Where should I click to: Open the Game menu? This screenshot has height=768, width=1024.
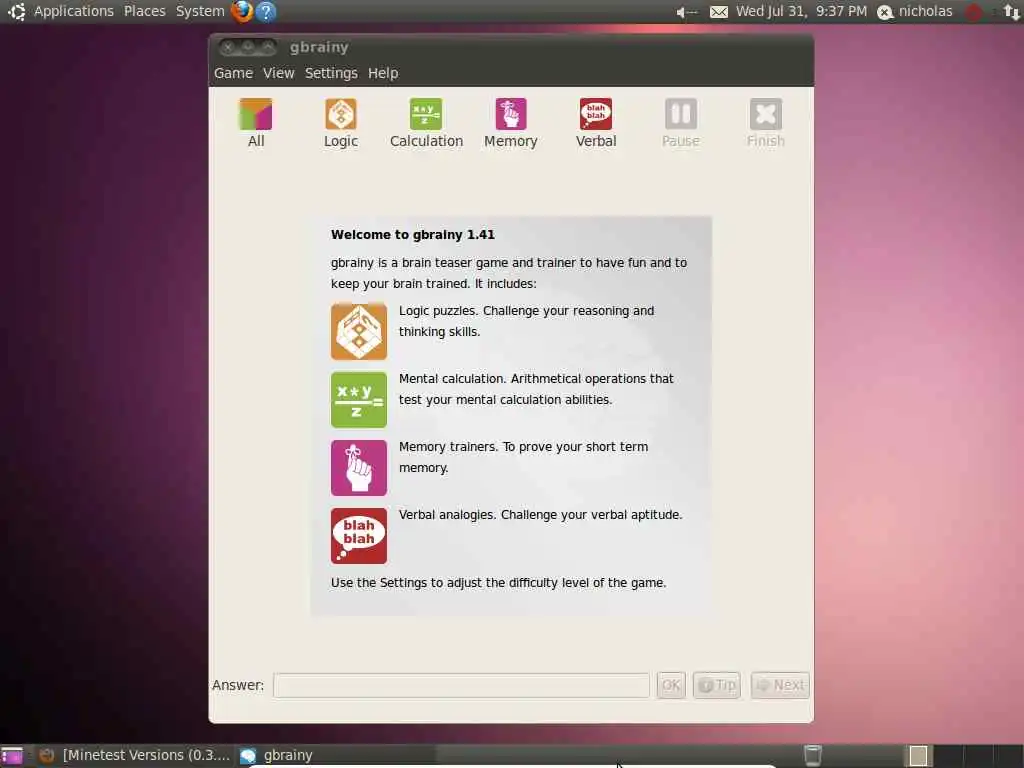[x=233, y=73]
